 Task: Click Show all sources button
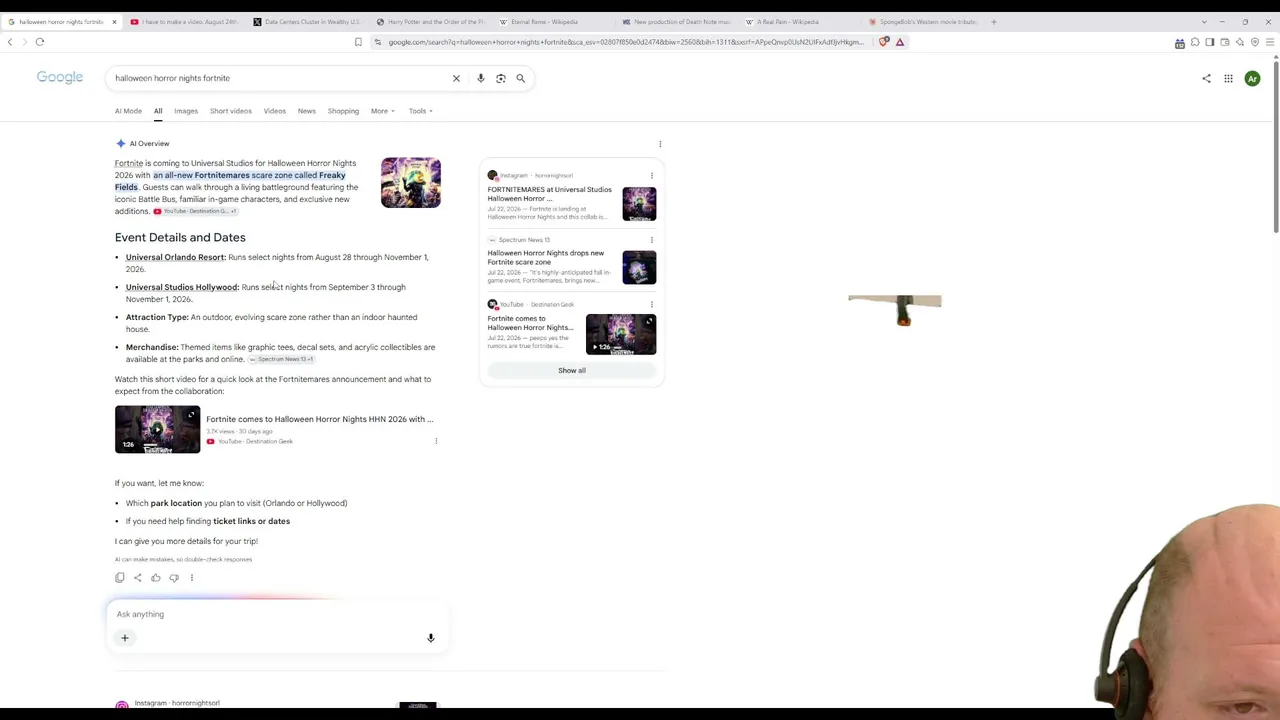pos(572,370)
